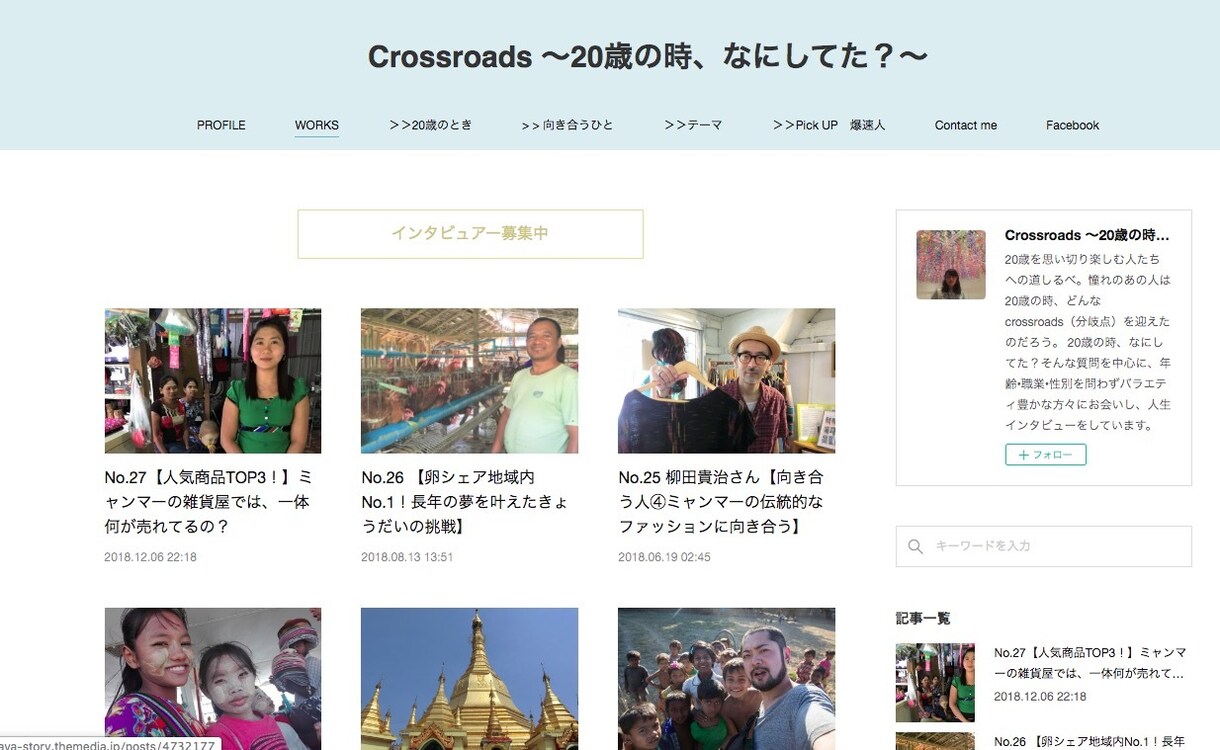Click the search magnifier icon

click(915, 547)
